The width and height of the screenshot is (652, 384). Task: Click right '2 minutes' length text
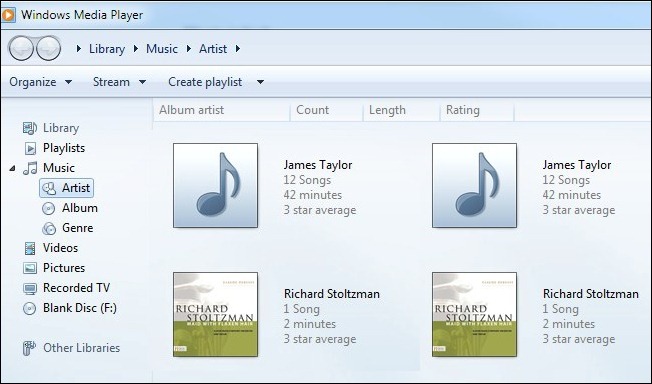pyautogui.click(x=569, y=324)
